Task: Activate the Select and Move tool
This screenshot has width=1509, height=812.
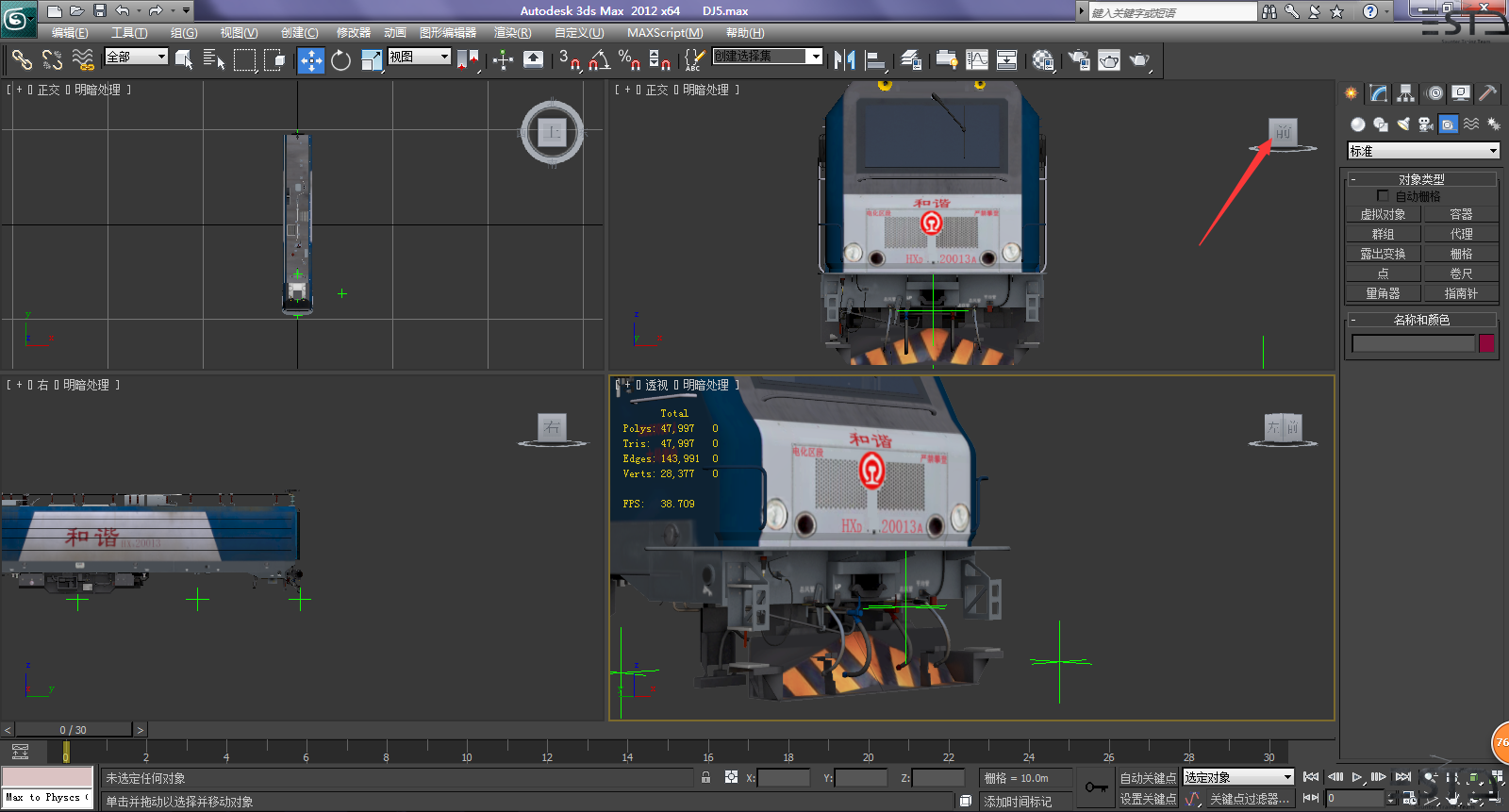Action: click(x=310, y=60)
